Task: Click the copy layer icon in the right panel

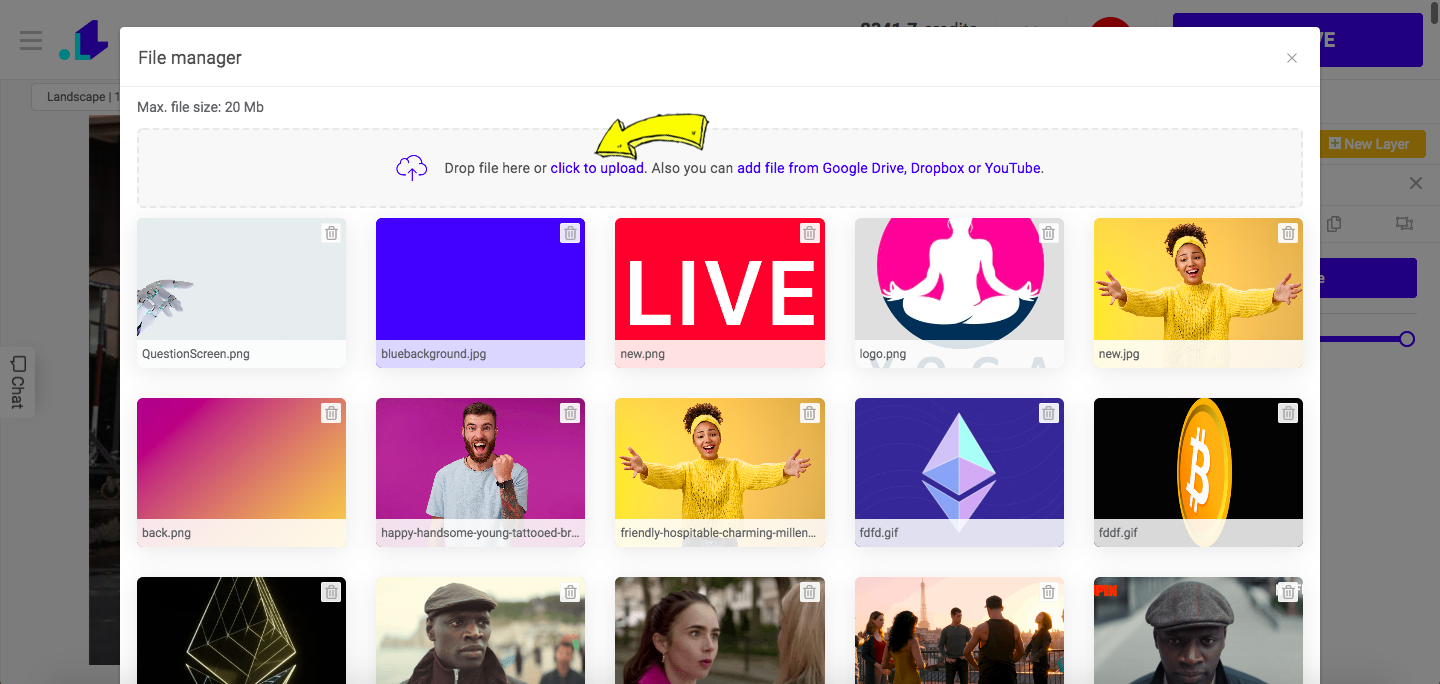Action: point(1333,224)
